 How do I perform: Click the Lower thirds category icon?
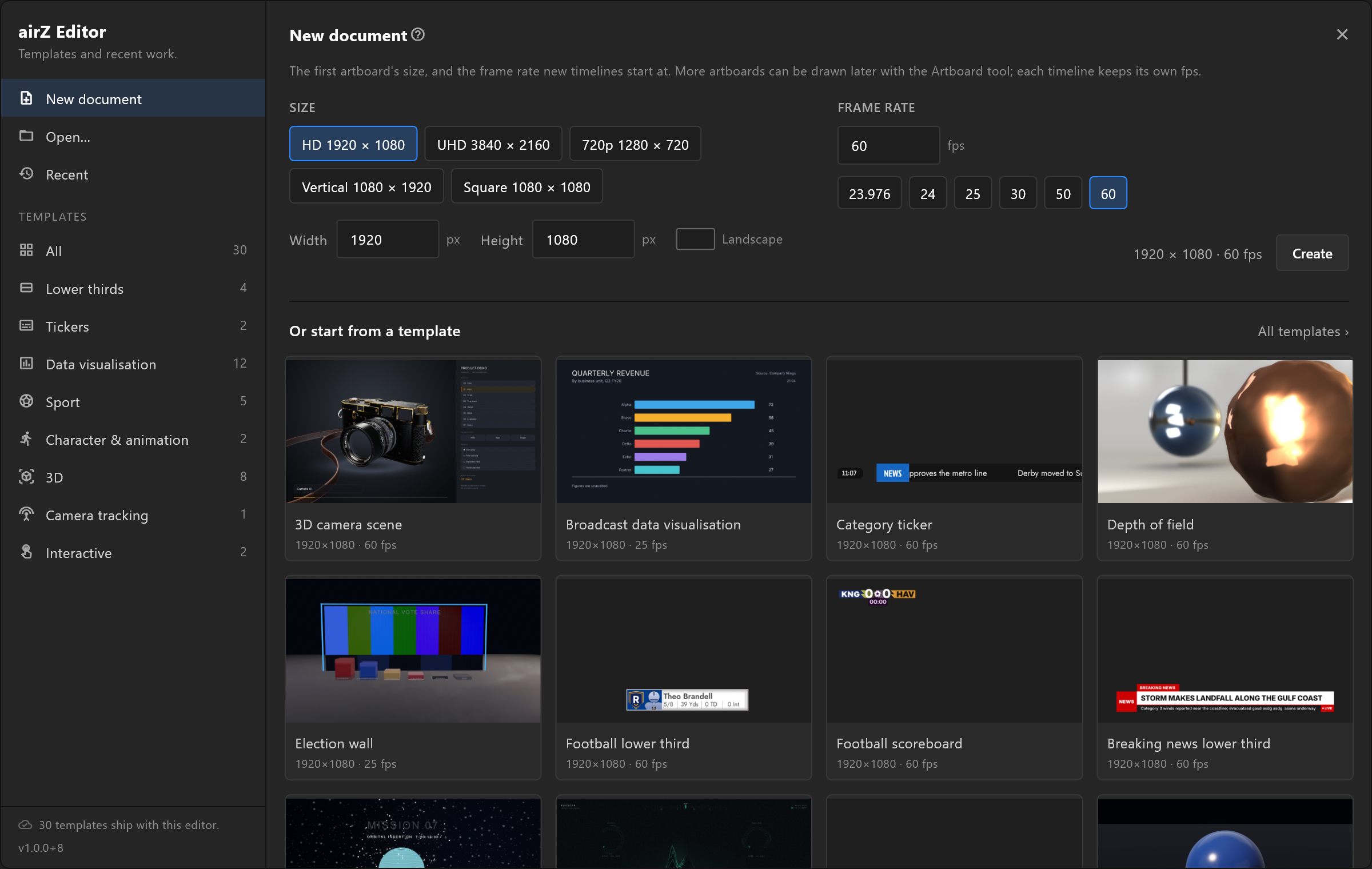pyautogui.click(x=26, y=288)
